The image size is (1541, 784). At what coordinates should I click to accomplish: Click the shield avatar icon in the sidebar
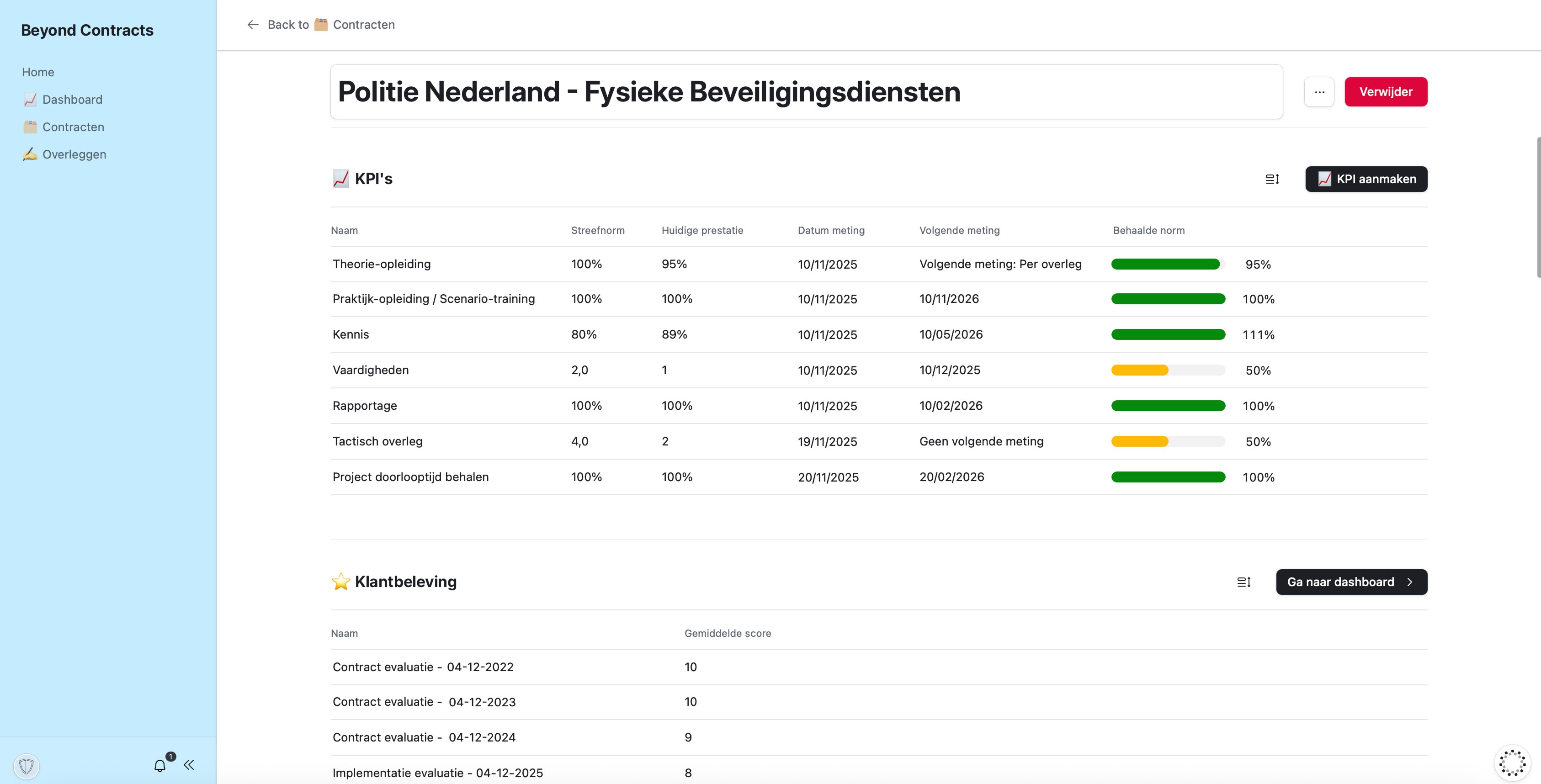tap(27, 765)
